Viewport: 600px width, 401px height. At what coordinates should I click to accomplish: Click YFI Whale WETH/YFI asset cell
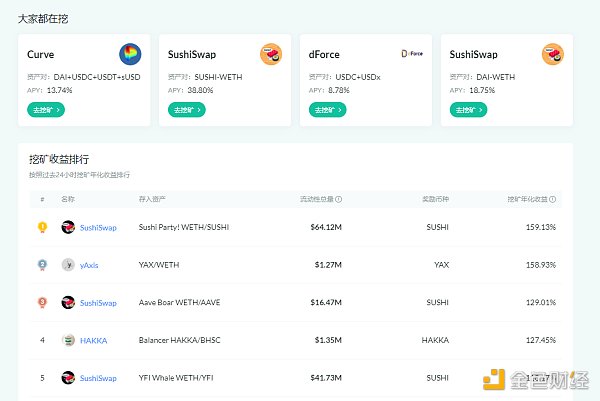point(176,378)
